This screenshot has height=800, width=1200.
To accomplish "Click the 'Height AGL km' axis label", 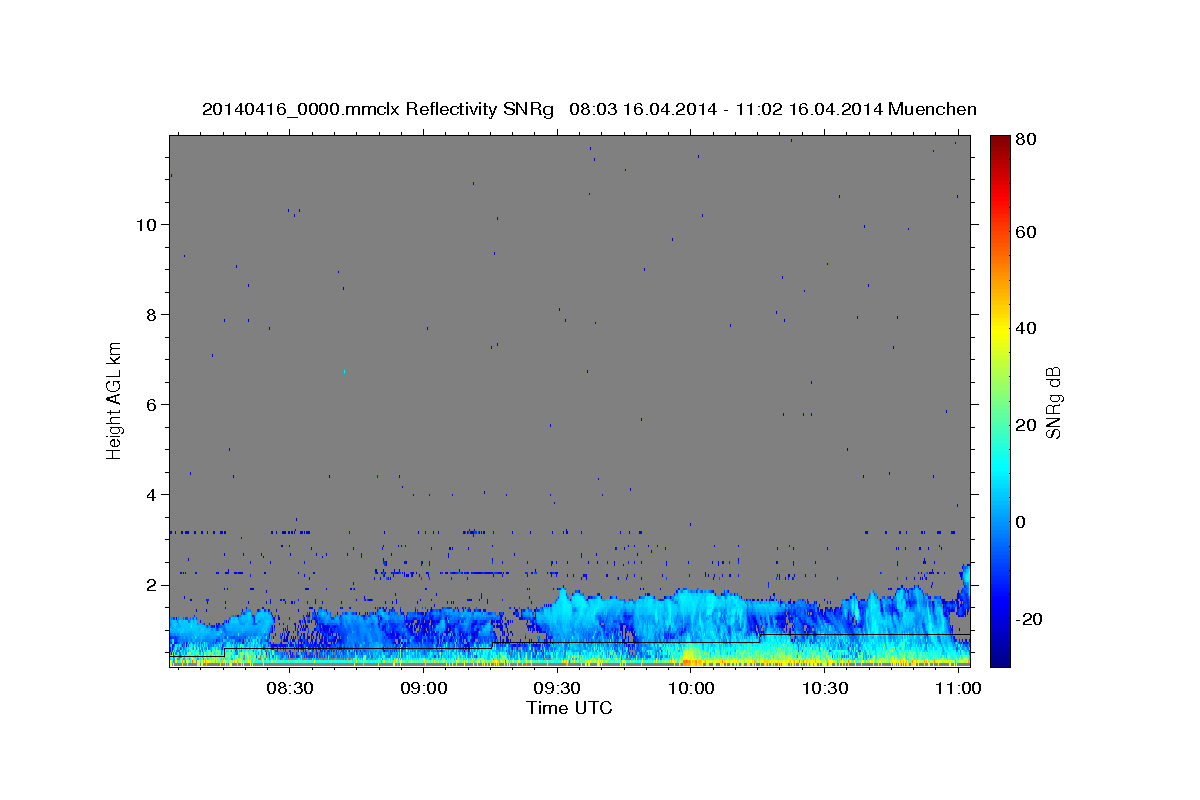I will (115, 400).
